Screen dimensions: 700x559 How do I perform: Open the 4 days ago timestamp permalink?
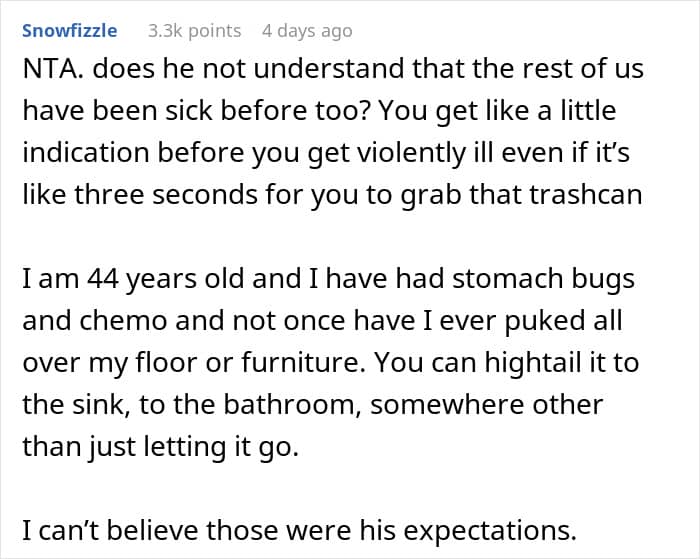307,31
